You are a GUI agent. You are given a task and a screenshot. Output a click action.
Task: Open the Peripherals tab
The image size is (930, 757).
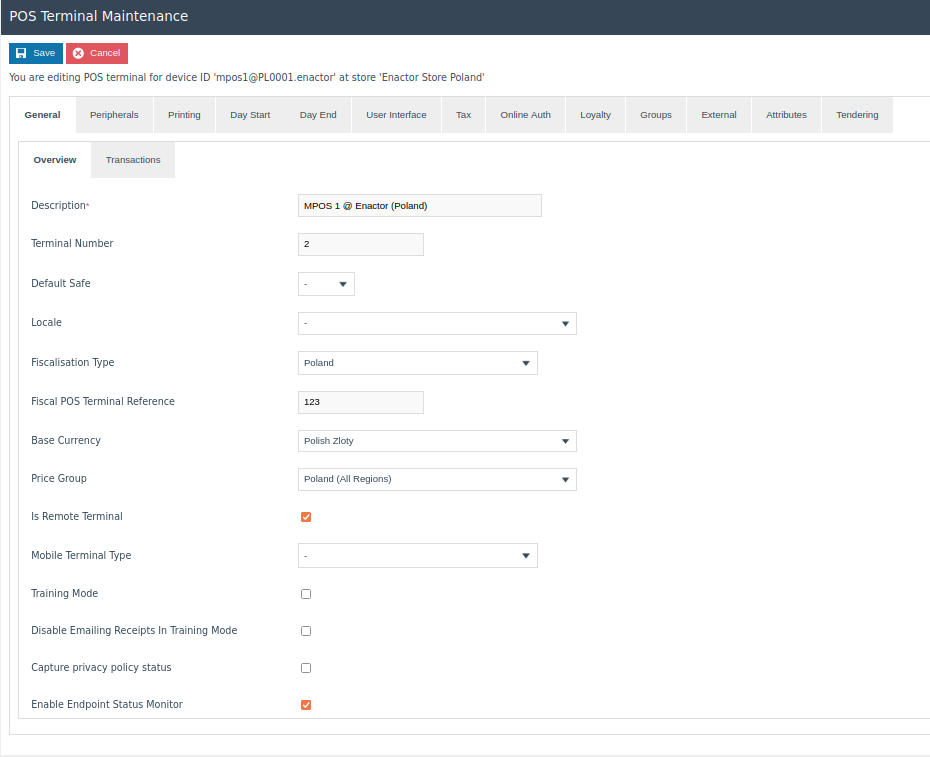[114, 115]
